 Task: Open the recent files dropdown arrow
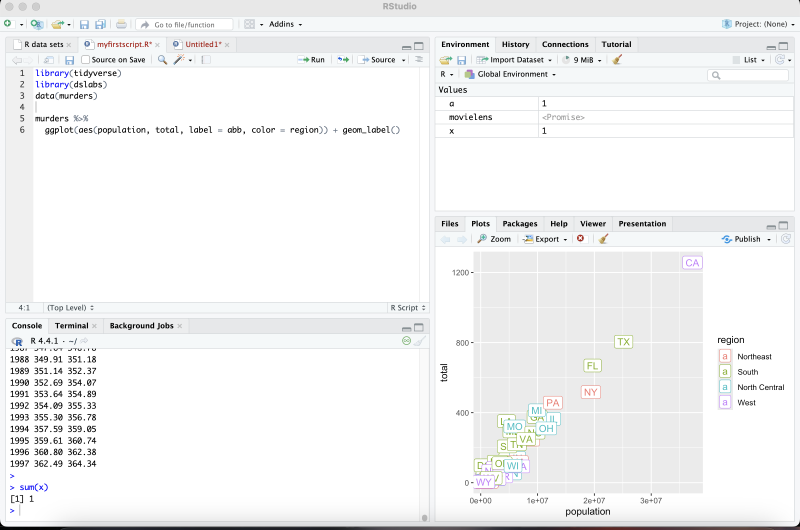tap(69, 24)
